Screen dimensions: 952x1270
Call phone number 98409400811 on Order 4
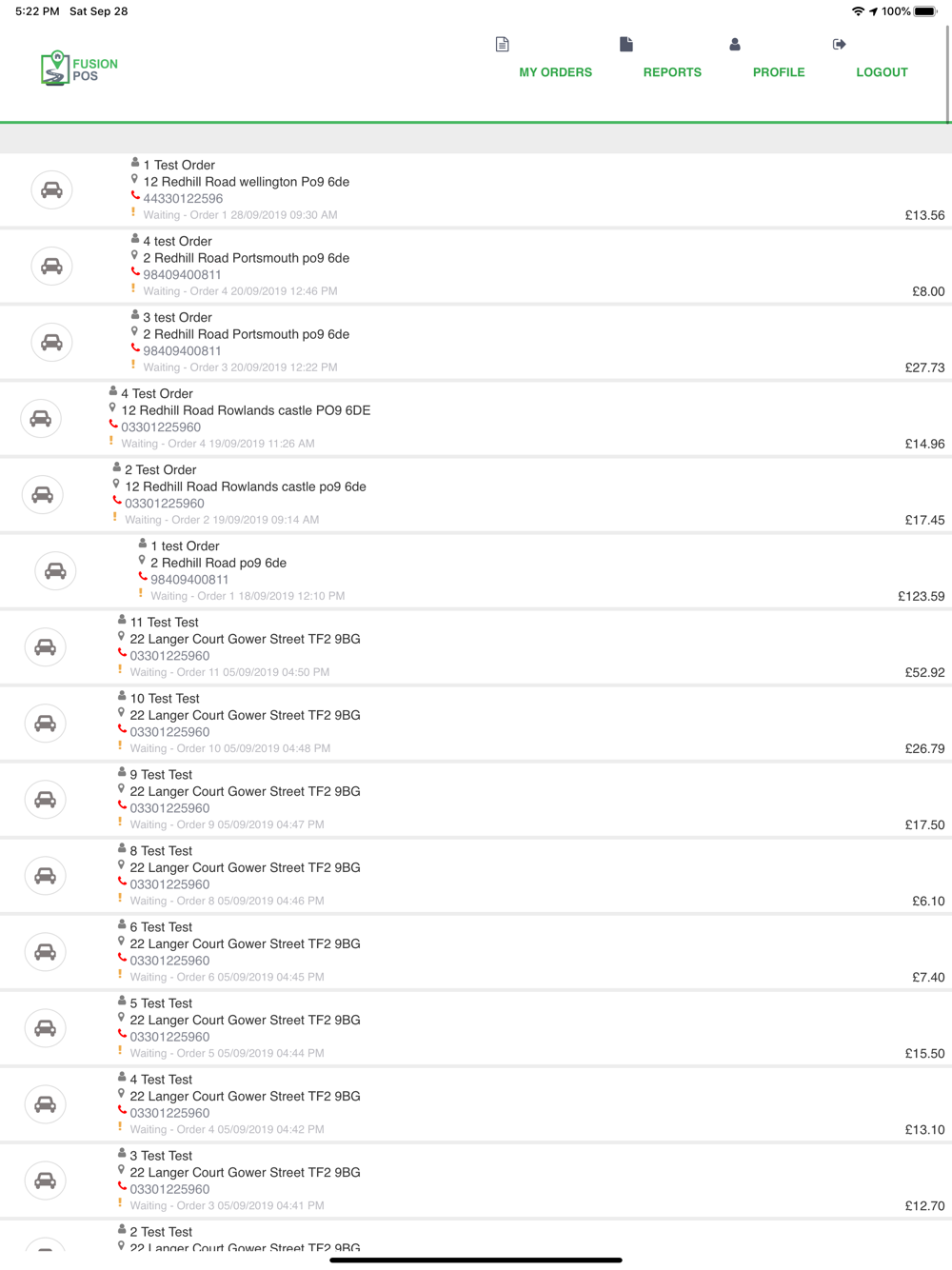[182, 275]
